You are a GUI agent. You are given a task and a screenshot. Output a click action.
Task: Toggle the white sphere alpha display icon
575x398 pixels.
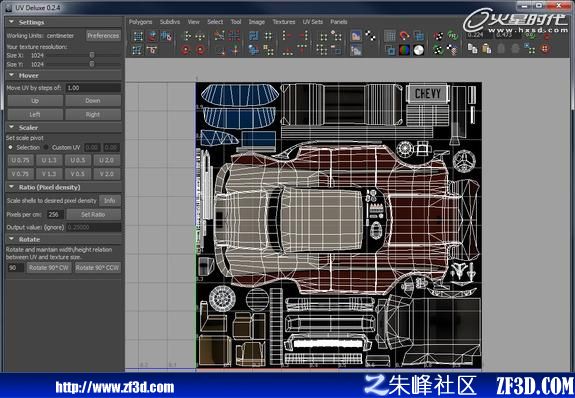pos(418,50)
